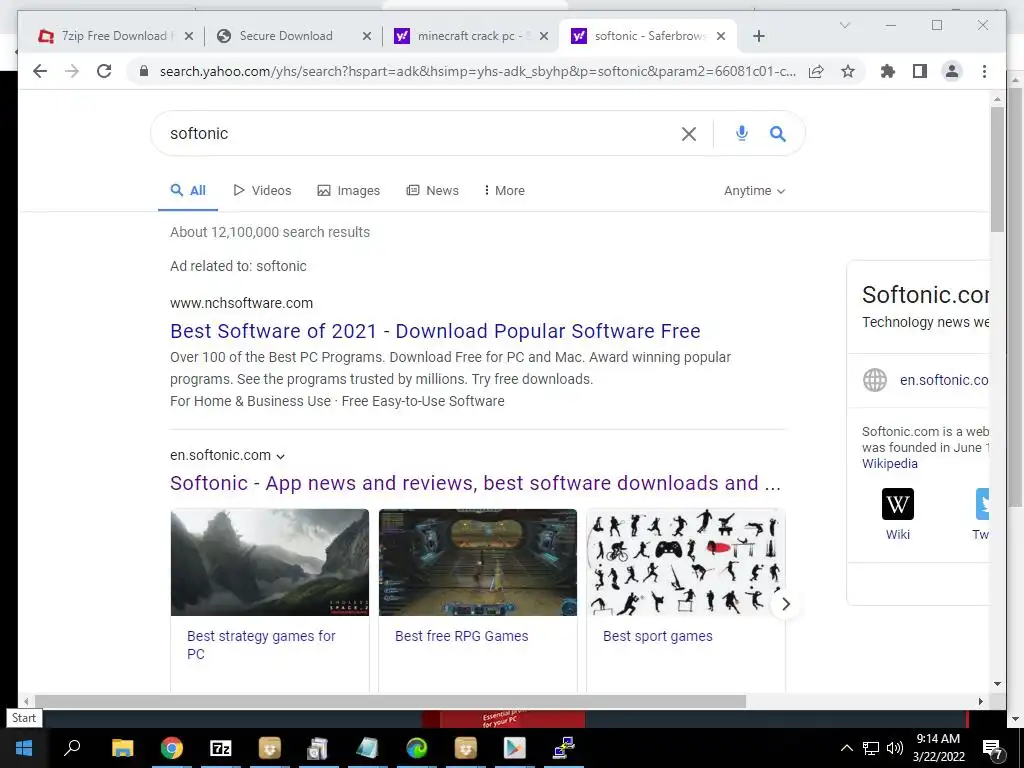Launch File Explorer from taskbar
Viewport: 1024px width, 768px height.
(x=122, y=748)
